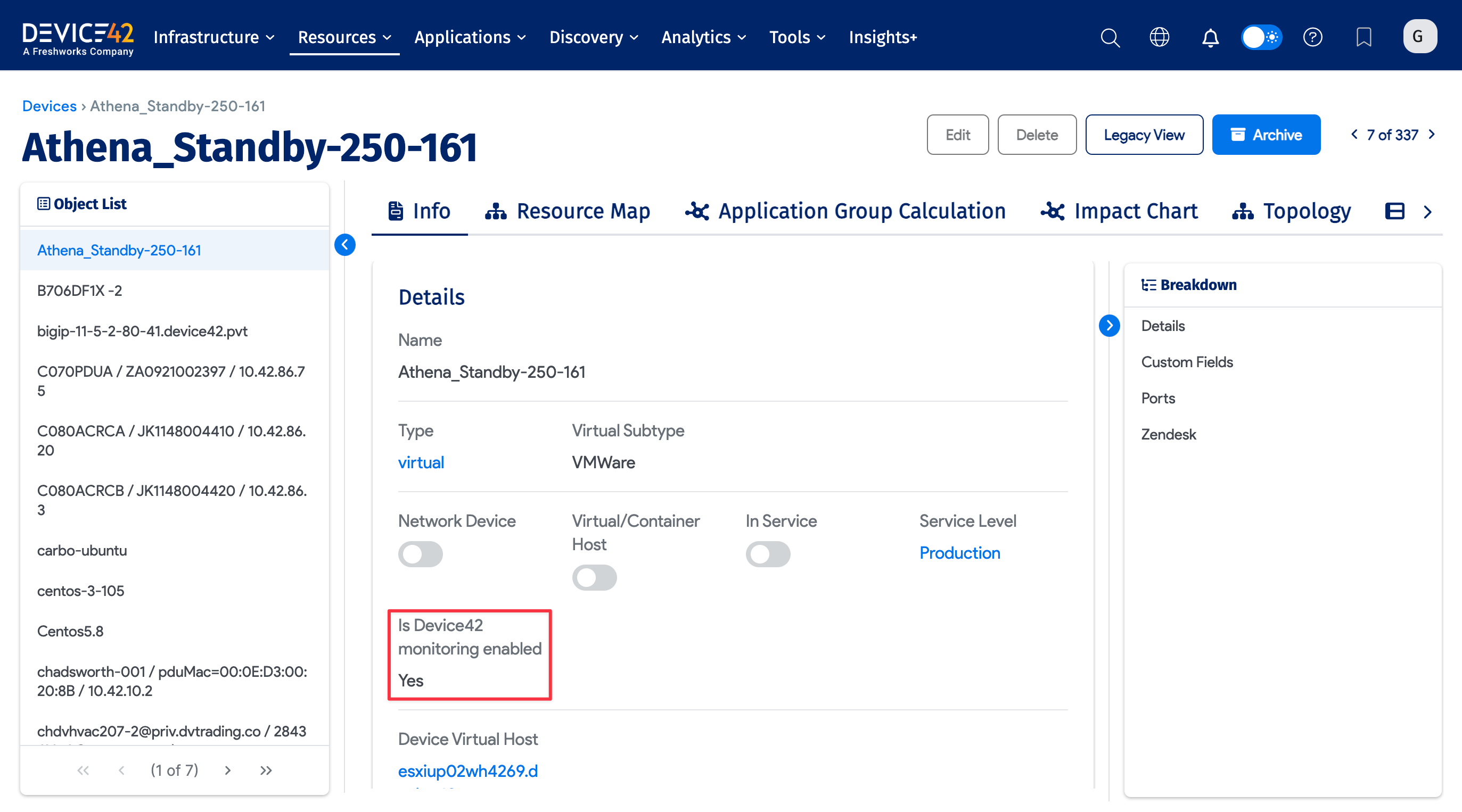
Task: Select carbo-ubuntu in Object List
Action: click(82, 550)
